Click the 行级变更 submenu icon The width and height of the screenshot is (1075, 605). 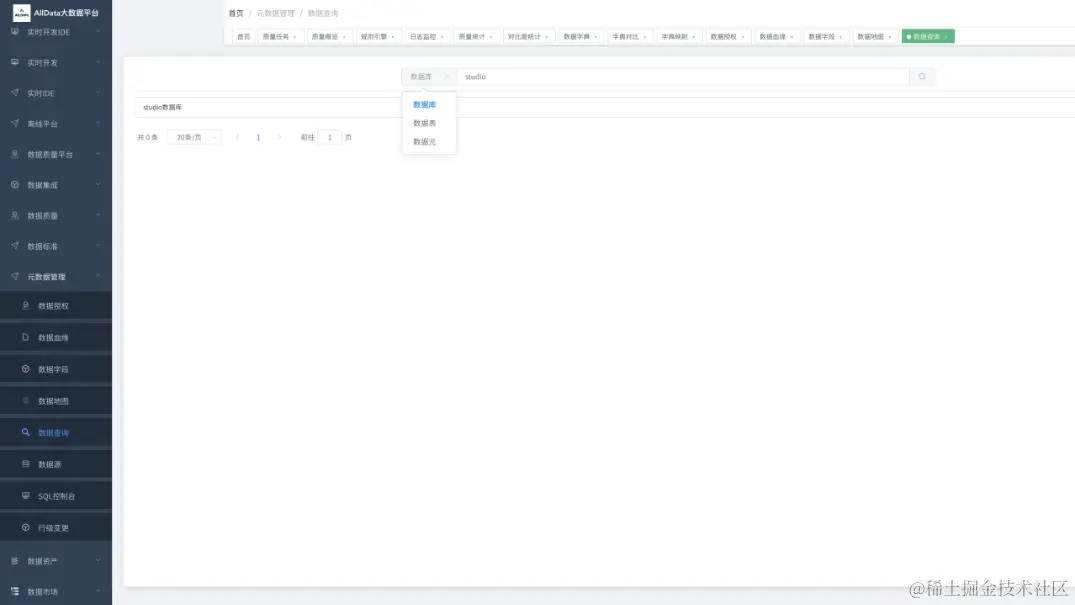[25, 527]
